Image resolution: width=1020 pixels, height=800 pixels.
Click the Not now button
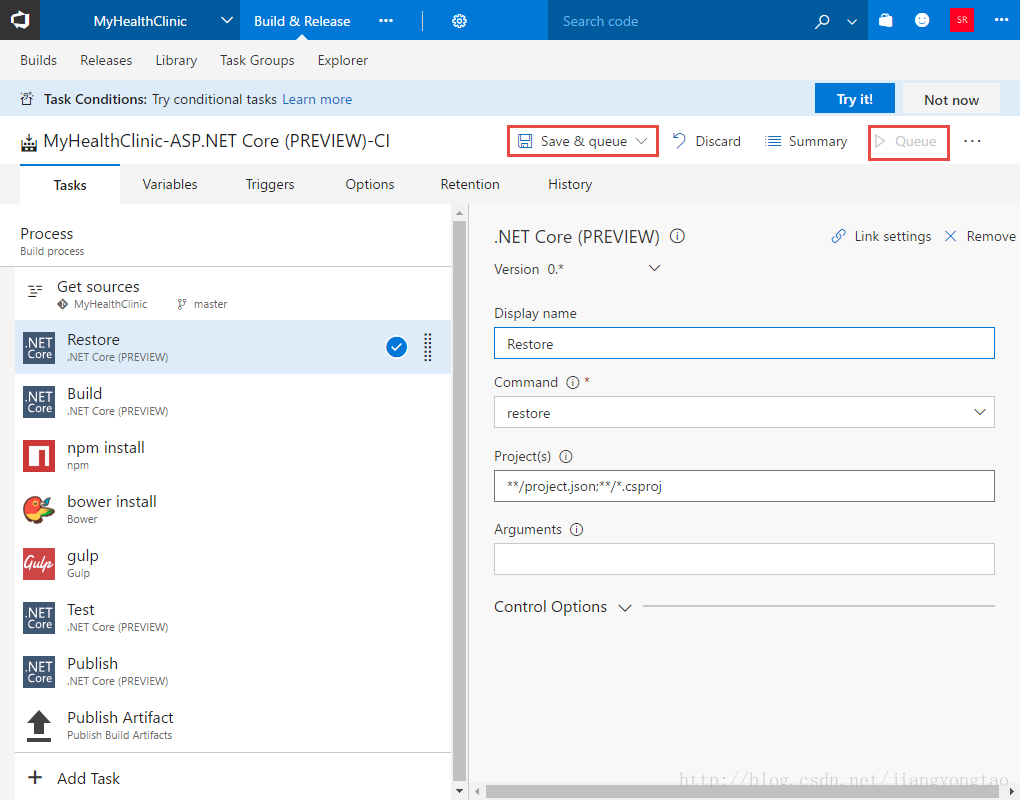[951, 100]
